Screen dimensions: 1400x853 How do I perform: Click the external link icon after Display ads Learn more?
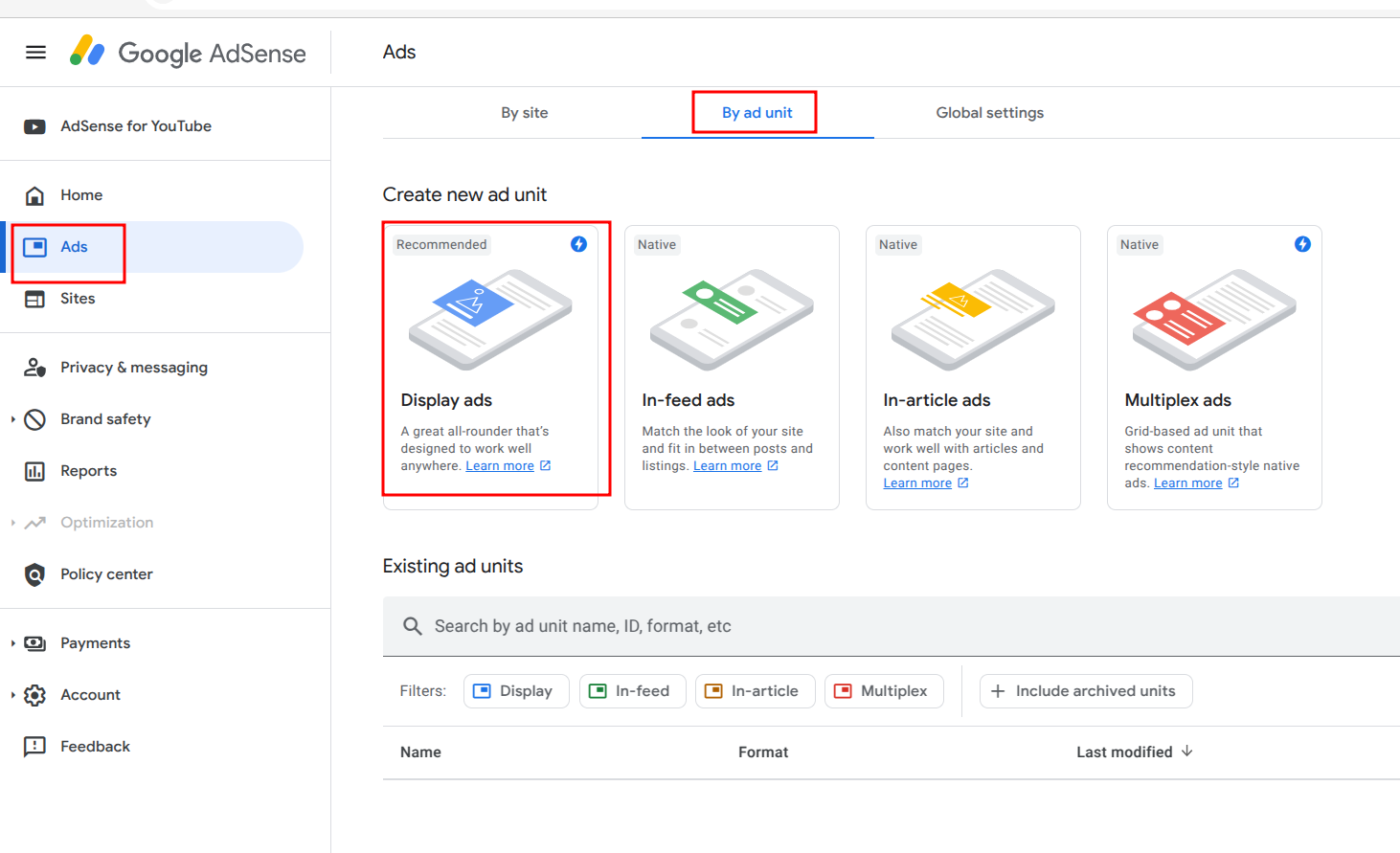545,466
